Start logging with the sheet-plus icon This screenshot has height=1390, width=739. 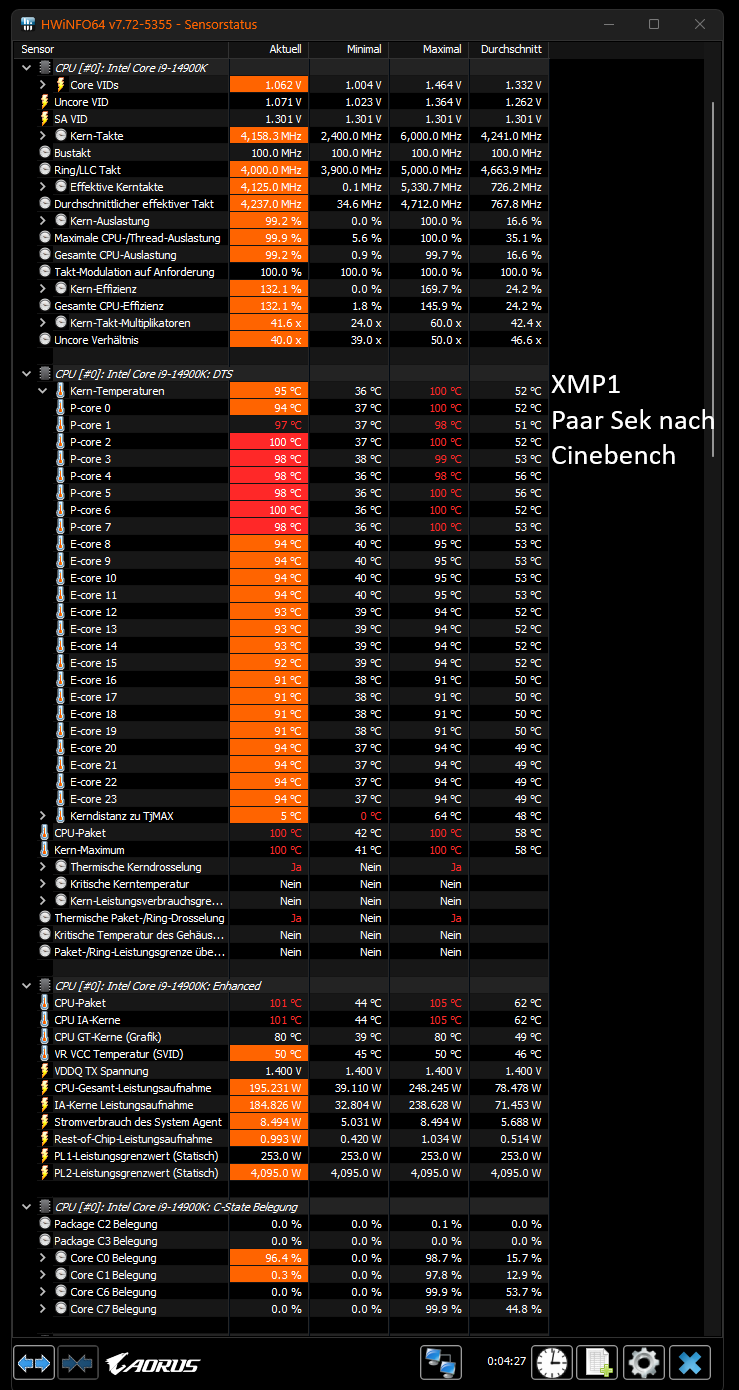pos(598,1363)
